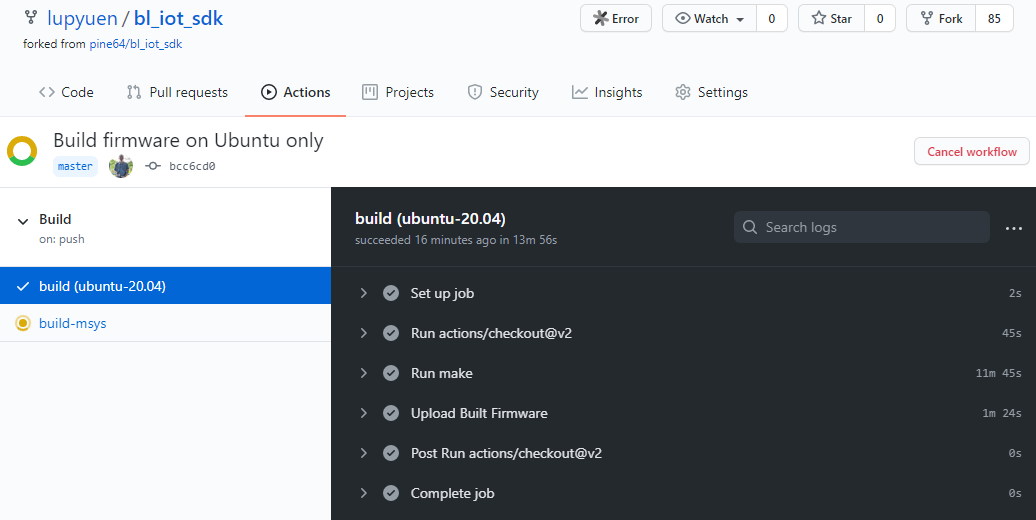Expand the Upload Built Firmware step

pyautogui.click(x=363, y=413)
